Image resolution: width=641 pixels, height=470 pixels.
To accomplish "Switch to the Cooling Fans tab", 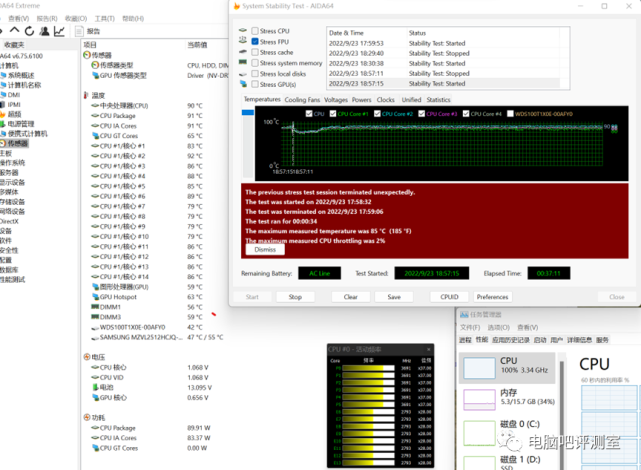I will 302,100.
